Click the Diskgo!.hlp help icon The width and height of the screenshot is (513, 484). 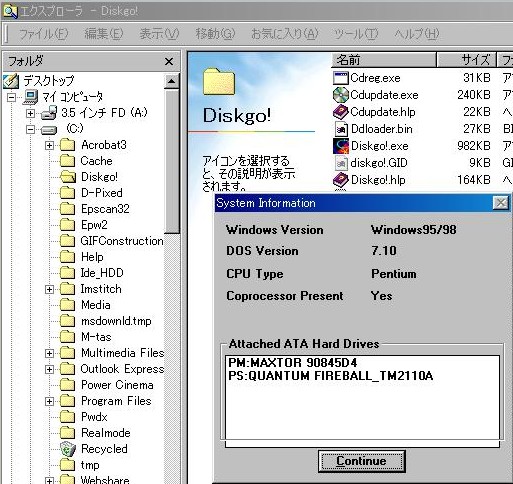pyautogui.click(x=340, y=180)
